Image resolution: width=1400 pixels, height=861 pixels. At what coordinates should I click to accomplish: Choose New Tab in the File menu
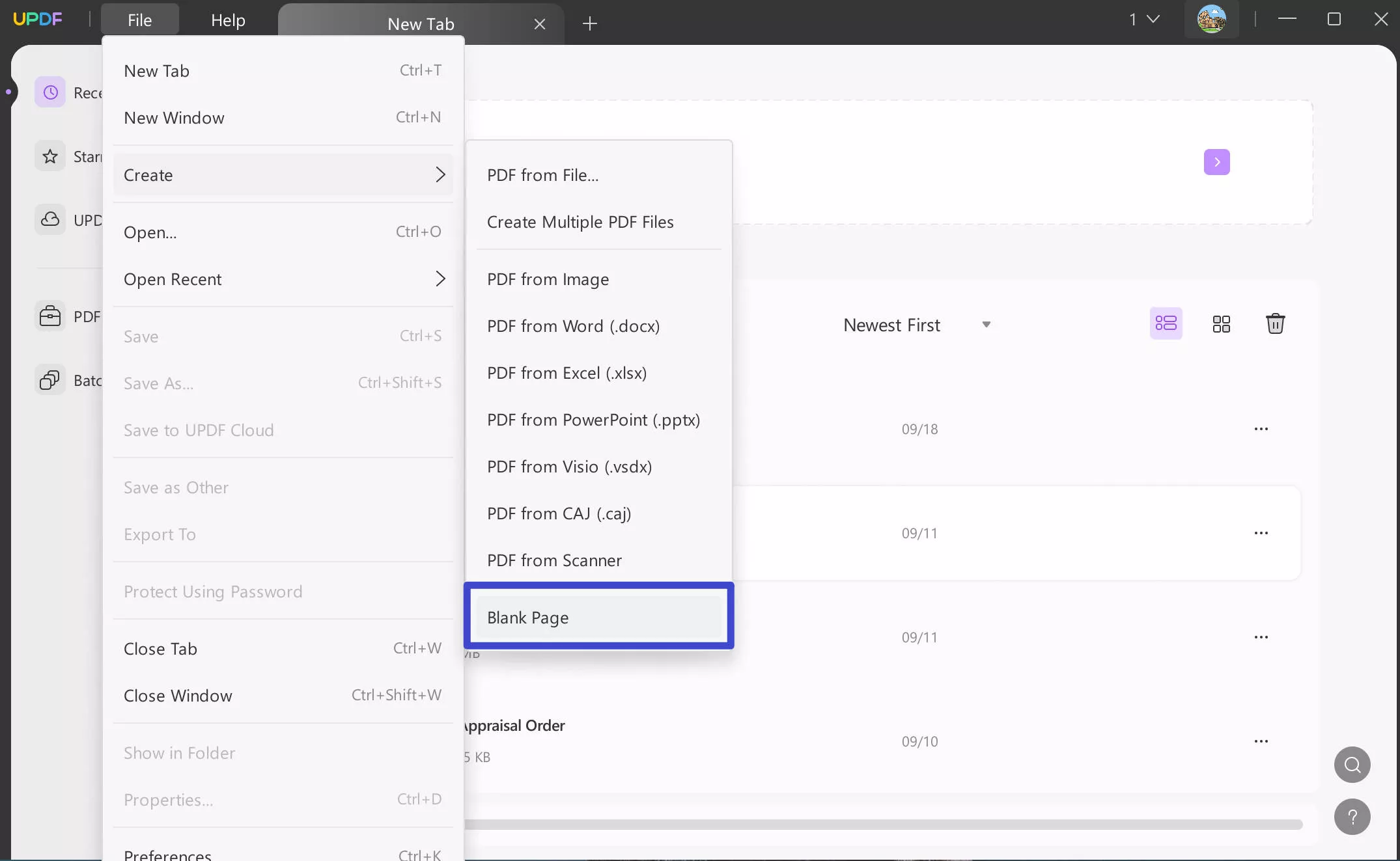coord(283,71)
